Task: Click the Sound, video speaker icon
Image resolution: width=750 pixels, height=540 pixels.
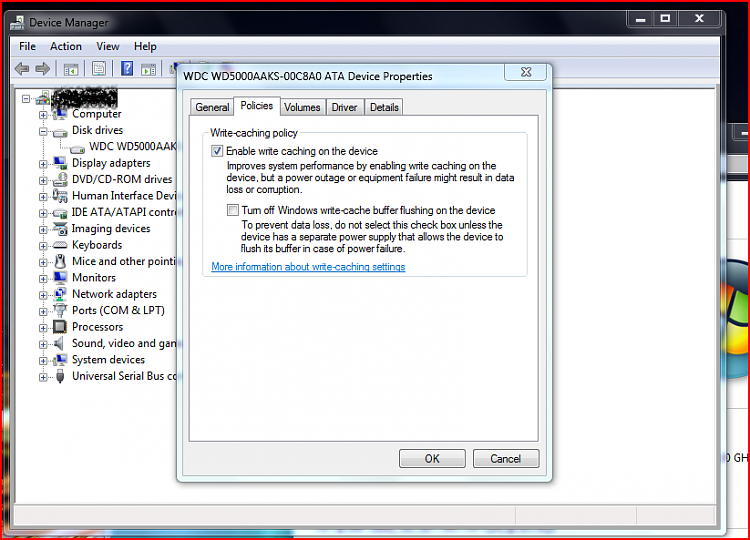Action: [59, 343]
